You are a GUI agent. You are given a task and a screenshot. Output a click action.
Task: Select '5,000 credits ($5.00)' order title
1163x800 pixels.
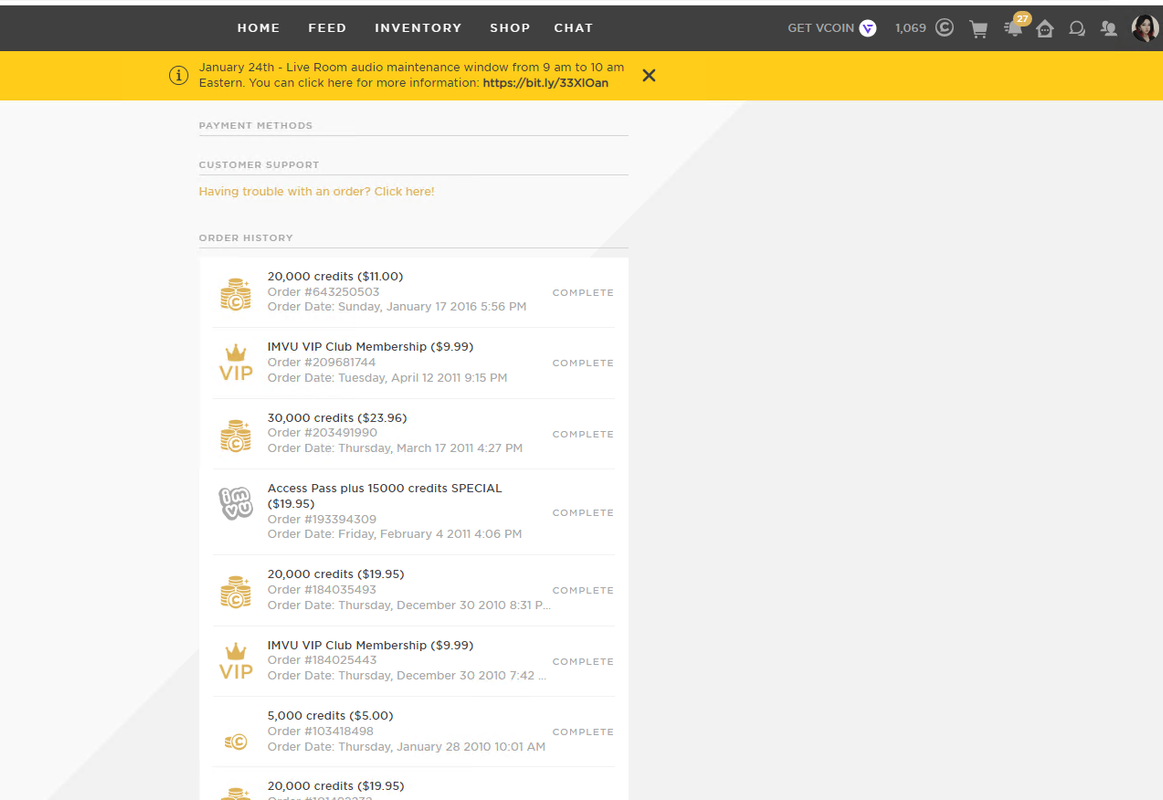(330, 716)
